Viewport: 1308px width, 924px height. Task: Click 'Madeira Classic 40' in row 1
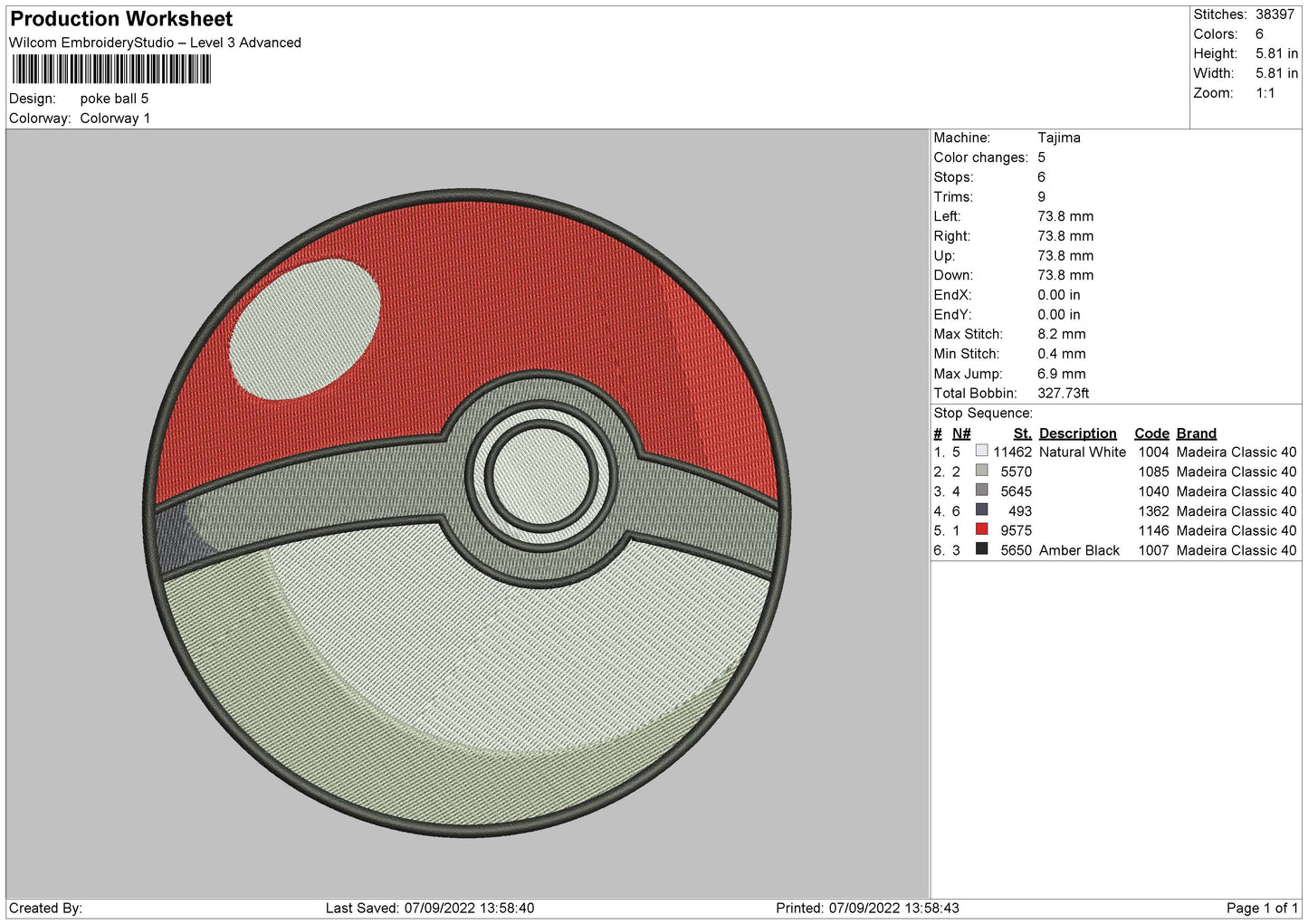tap(1236, 452)
